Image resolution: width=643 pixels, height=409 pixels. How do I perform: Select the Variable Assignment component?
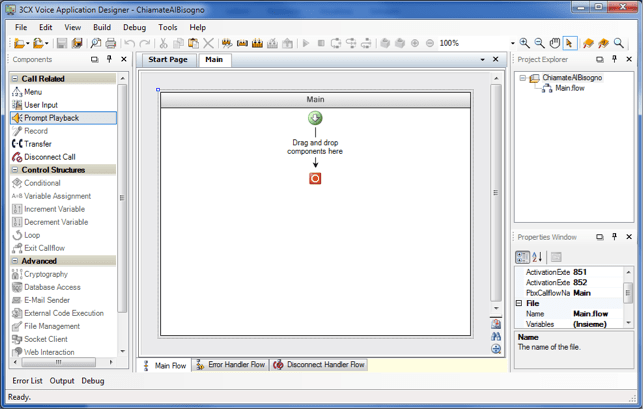[x=51, y=196]
